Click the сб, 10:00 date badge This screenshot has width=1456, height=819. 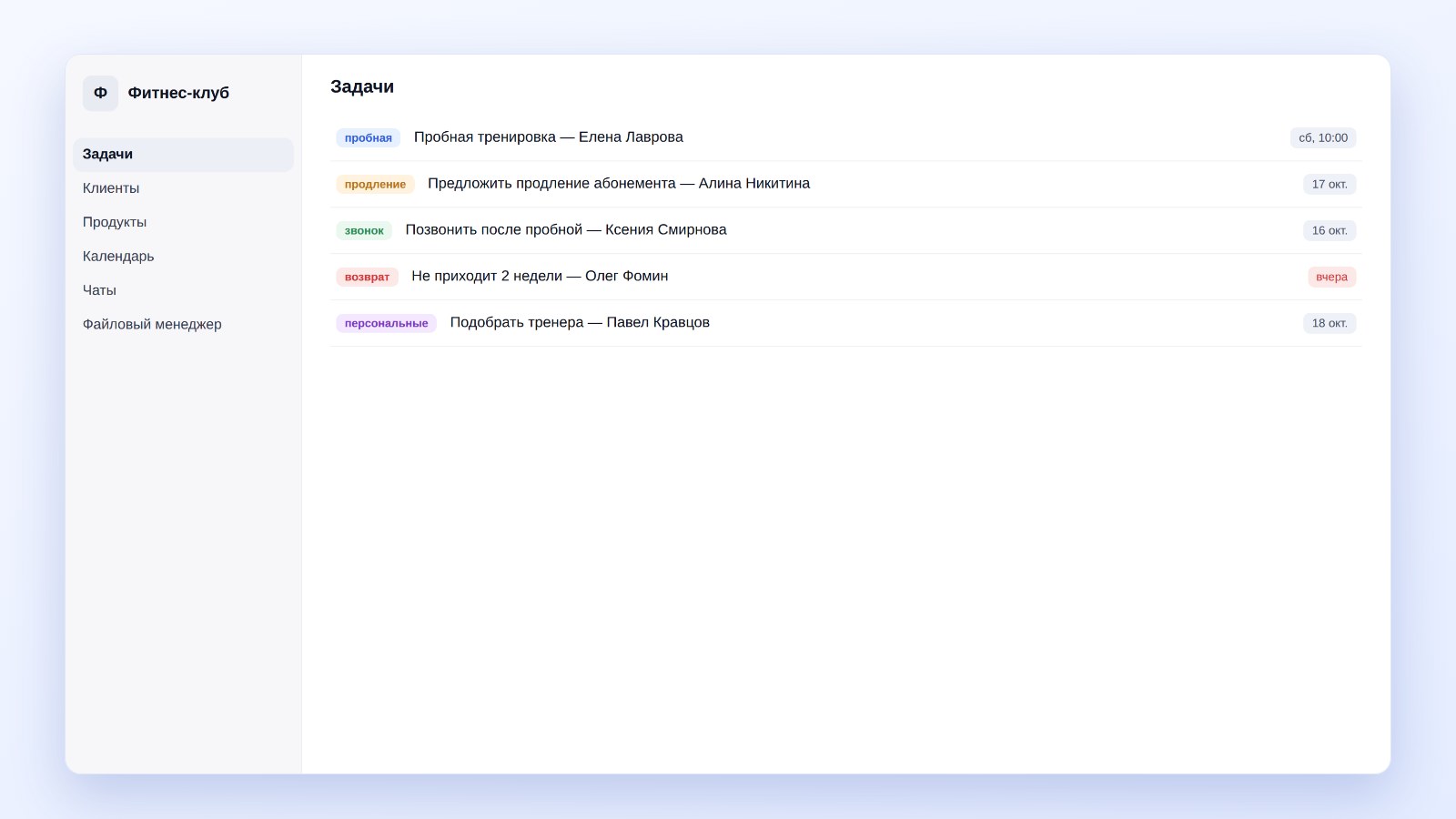[x=1323, y=138]
